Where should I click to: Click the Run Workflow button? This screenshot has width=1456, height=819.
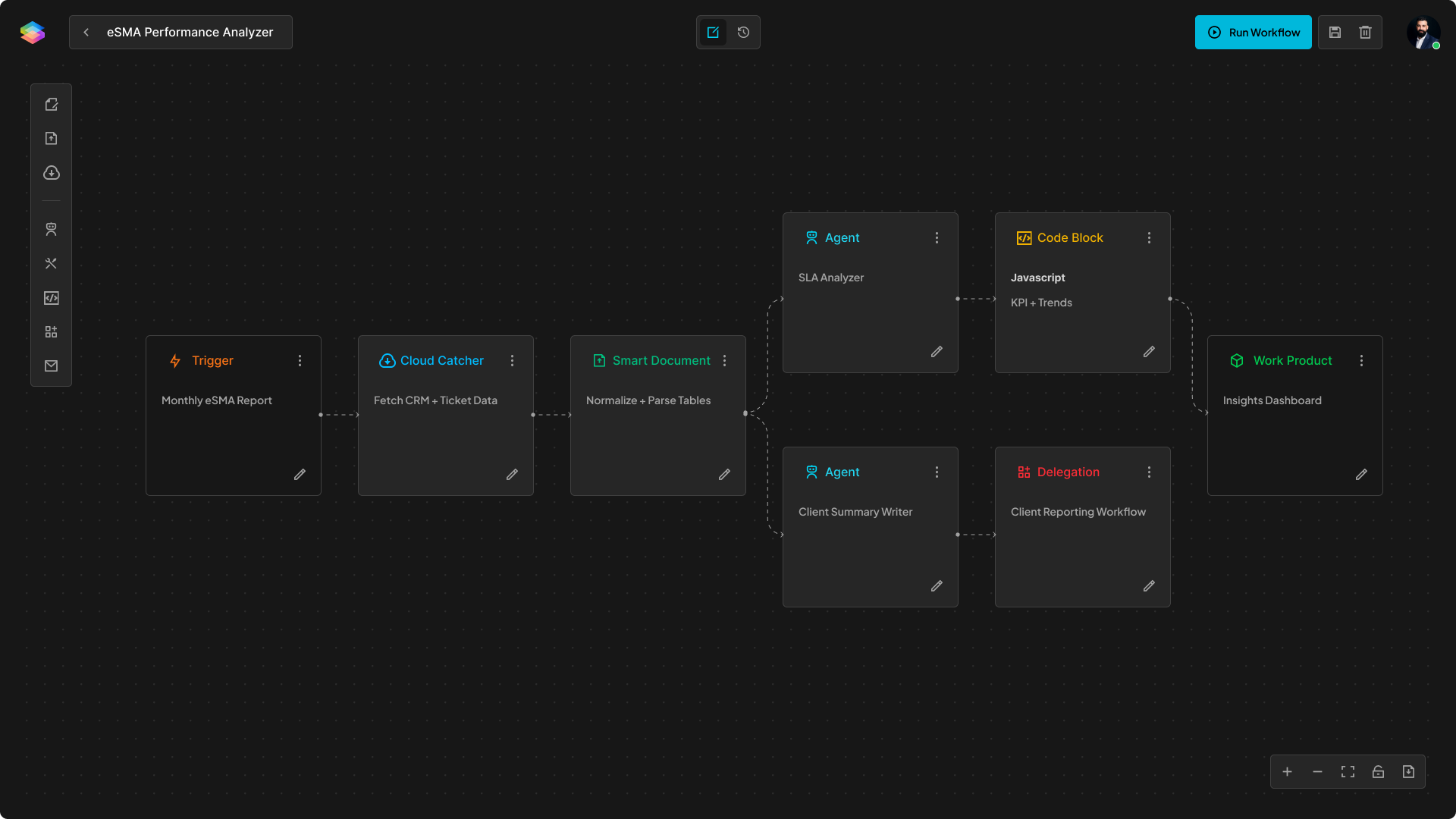coord(1253,33)
